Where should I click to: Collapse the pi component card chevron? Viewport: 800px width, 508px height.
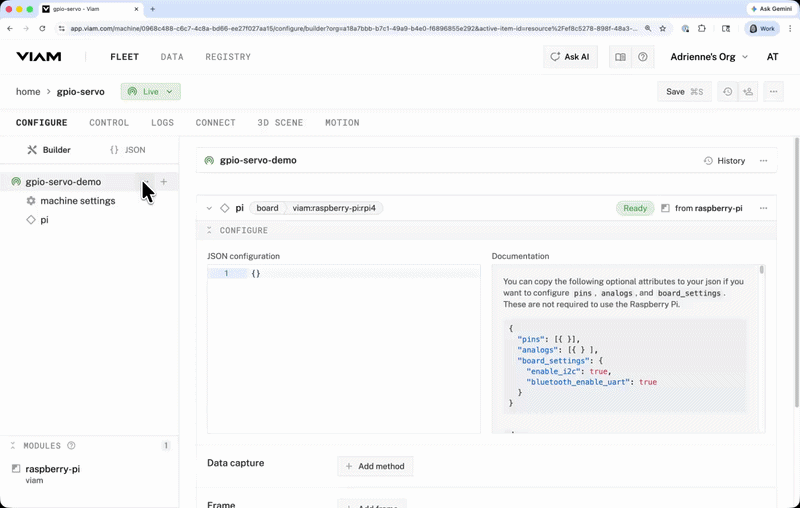click(209, 208)
